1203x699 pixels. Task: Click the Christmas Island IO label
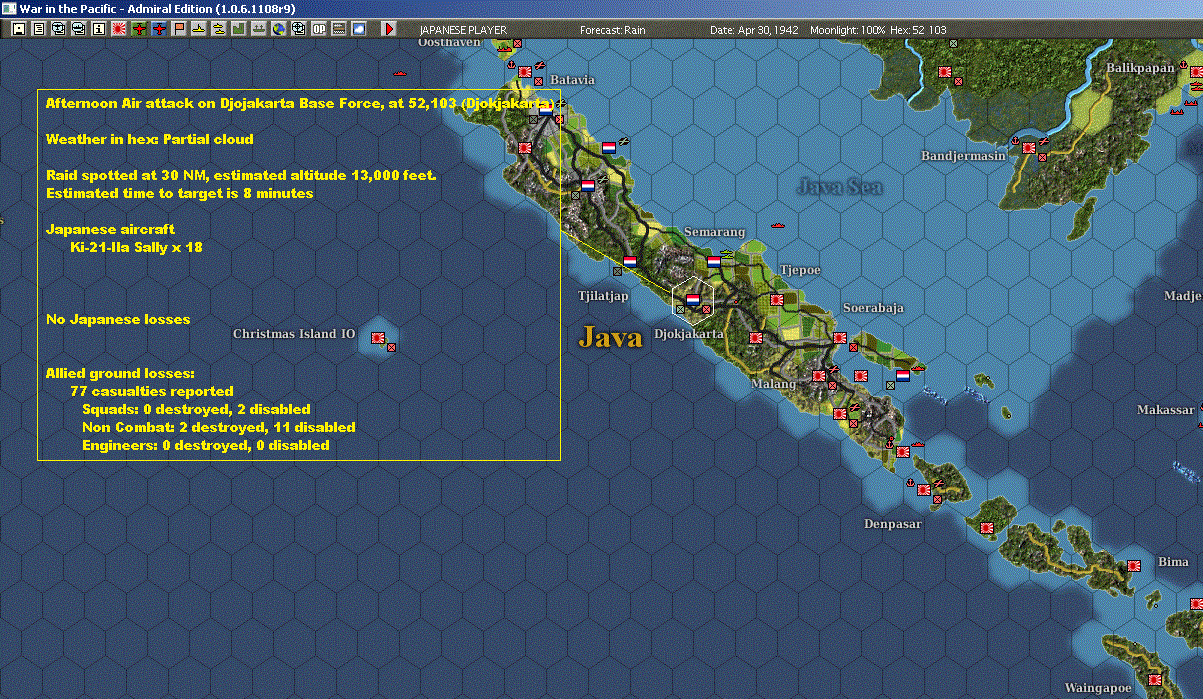[x=294, y=334]
